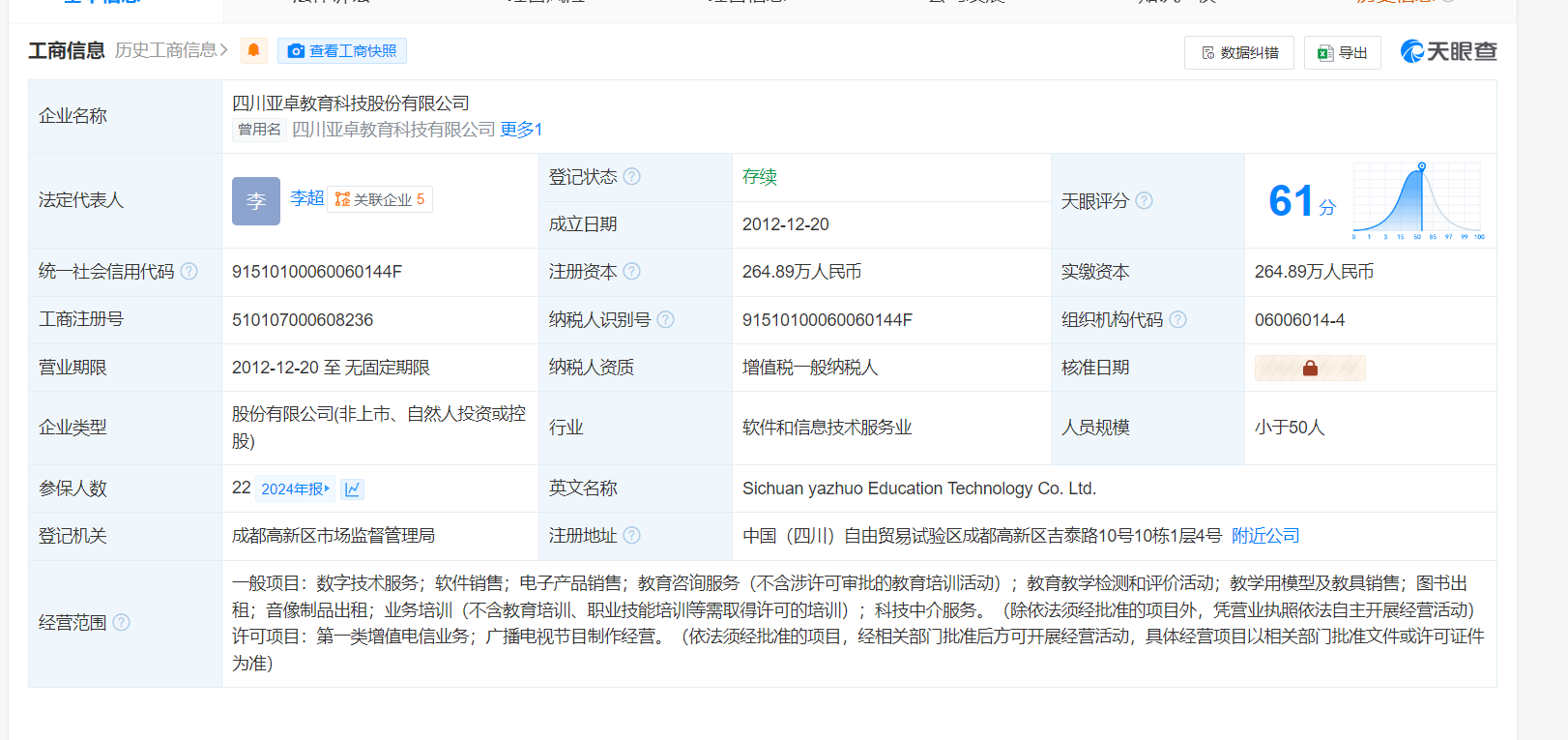Click the 61分 score value
1568x740 pixels.
(x=1302, y=201)
